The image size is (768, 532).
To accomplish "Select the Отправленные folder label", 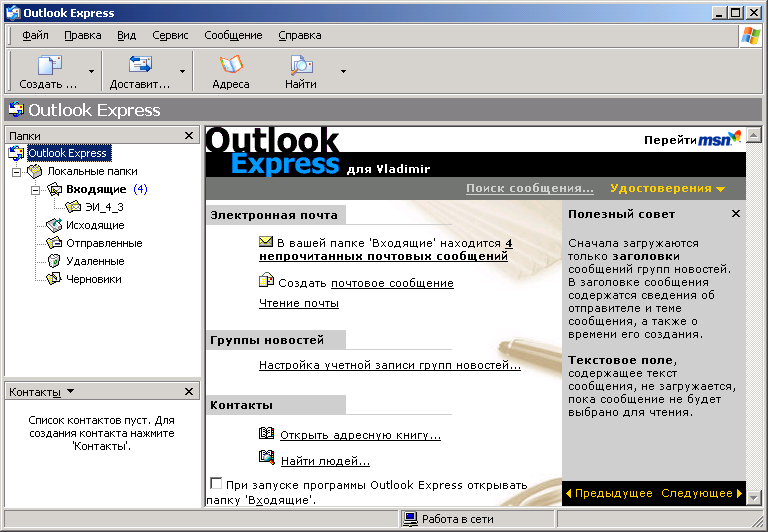I will [x=104, y=243].
